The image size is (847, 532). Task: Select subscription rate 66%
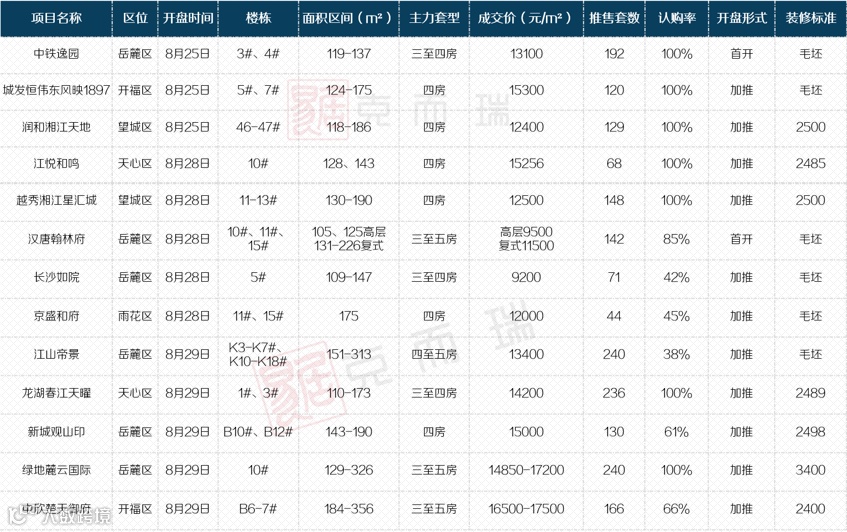click(677, 509)
